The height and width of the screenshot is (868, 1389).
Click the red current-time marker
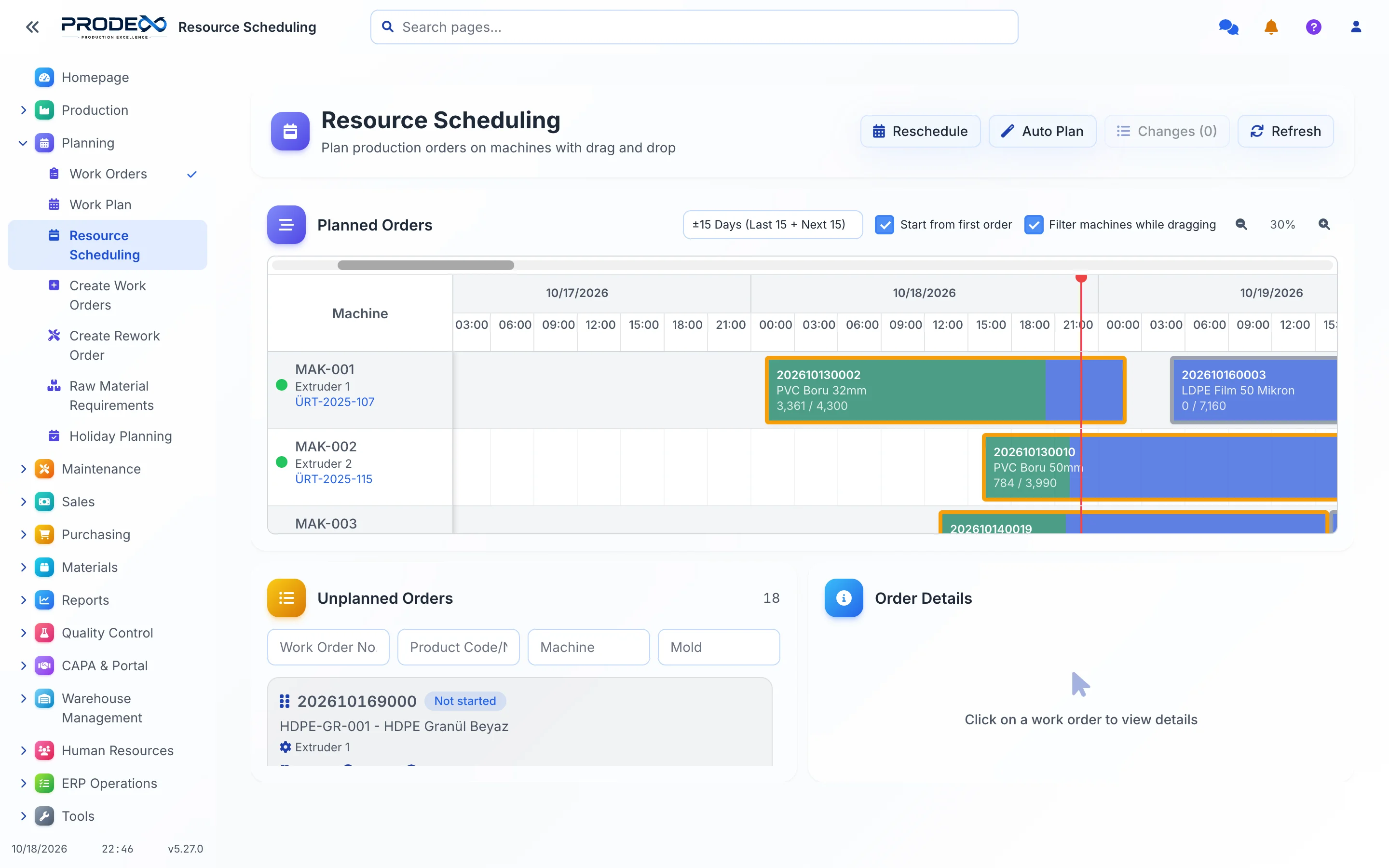click(x=1081, y=278)
